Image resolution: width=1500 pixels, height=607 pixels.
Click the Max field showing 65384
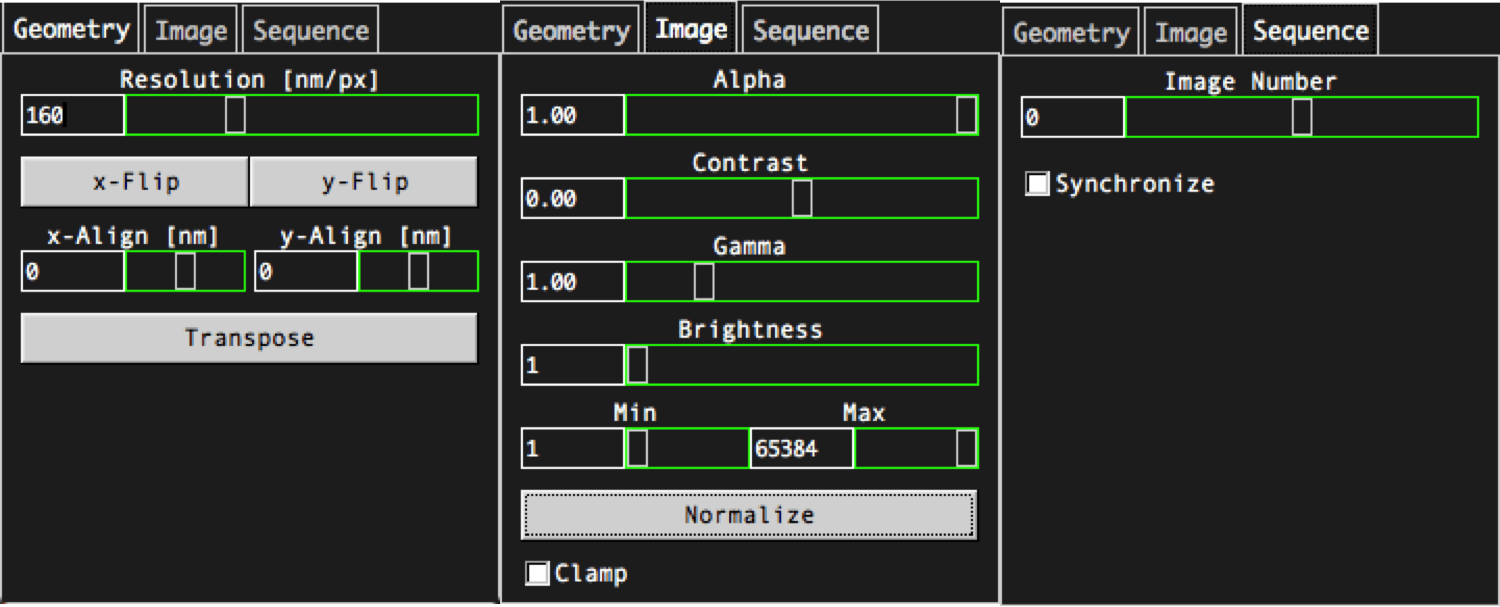tap(801, 449)
